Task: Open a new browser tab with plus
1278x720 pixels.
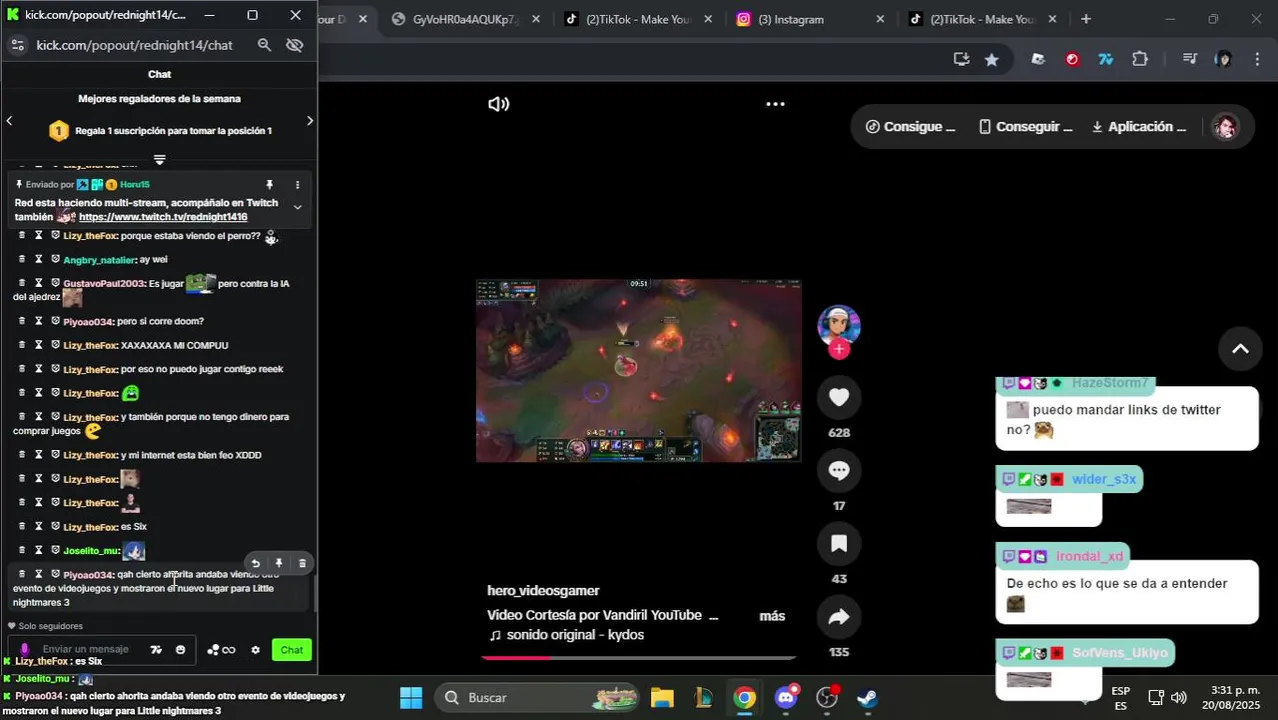Action: click(x=1086, y=19)
